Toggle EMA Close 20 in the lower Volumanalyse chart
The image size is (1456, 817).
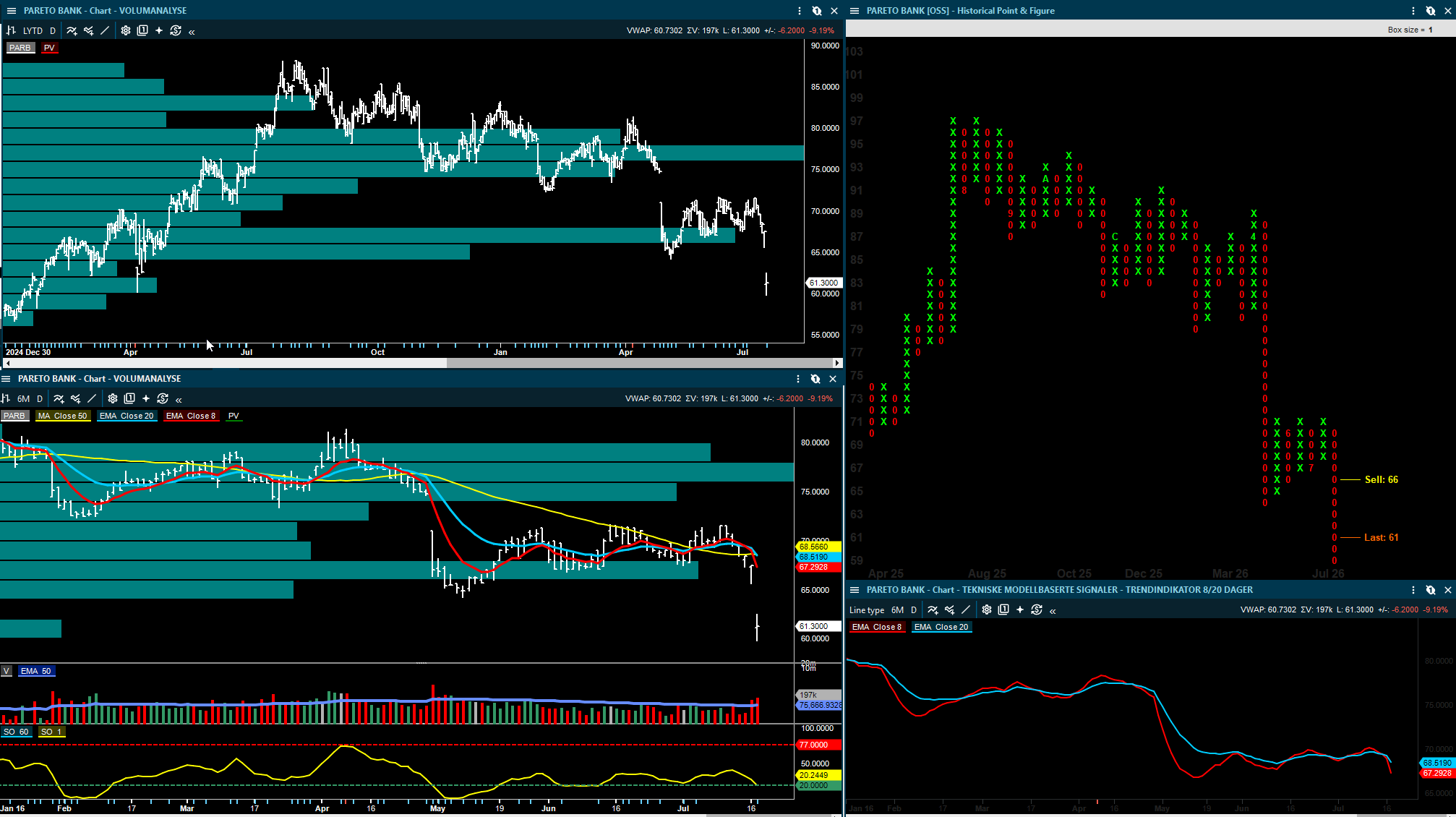(127, 416)
